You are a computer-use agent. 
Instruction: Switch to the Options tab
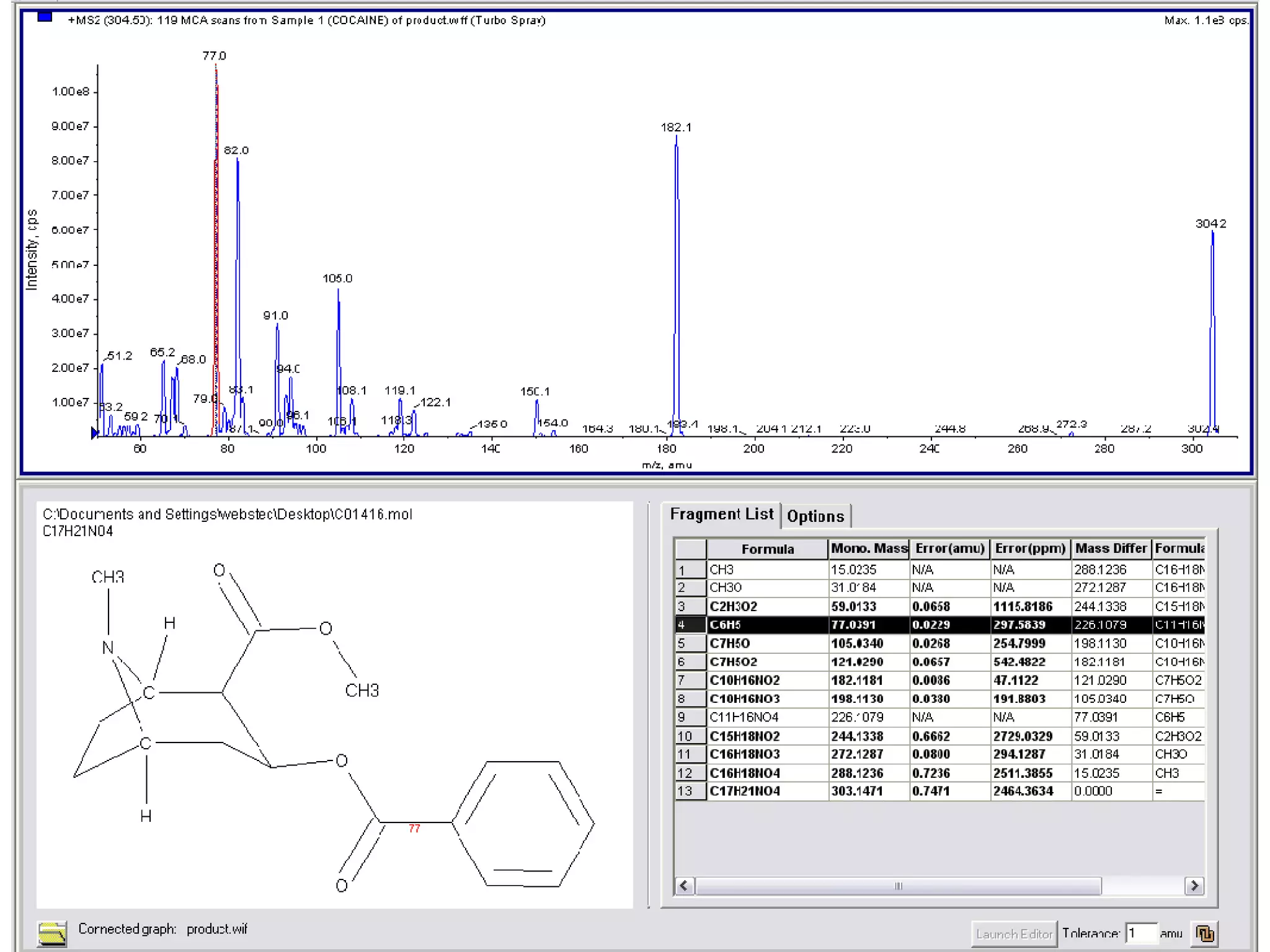tap(815, 516)
